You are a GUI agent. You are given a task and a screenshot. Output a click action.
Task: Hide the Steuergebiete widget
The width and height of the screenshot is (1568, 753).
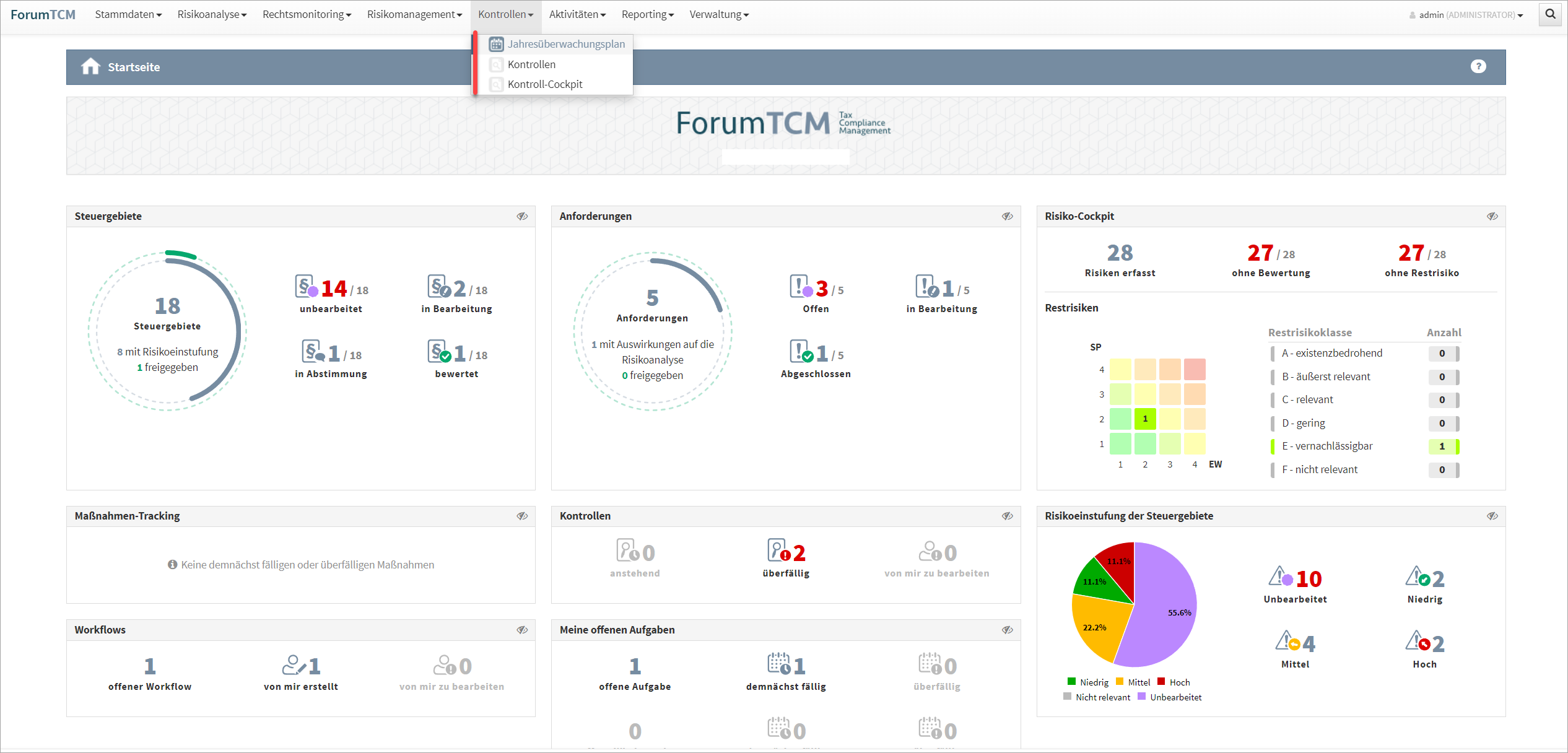tap(522, 216)
